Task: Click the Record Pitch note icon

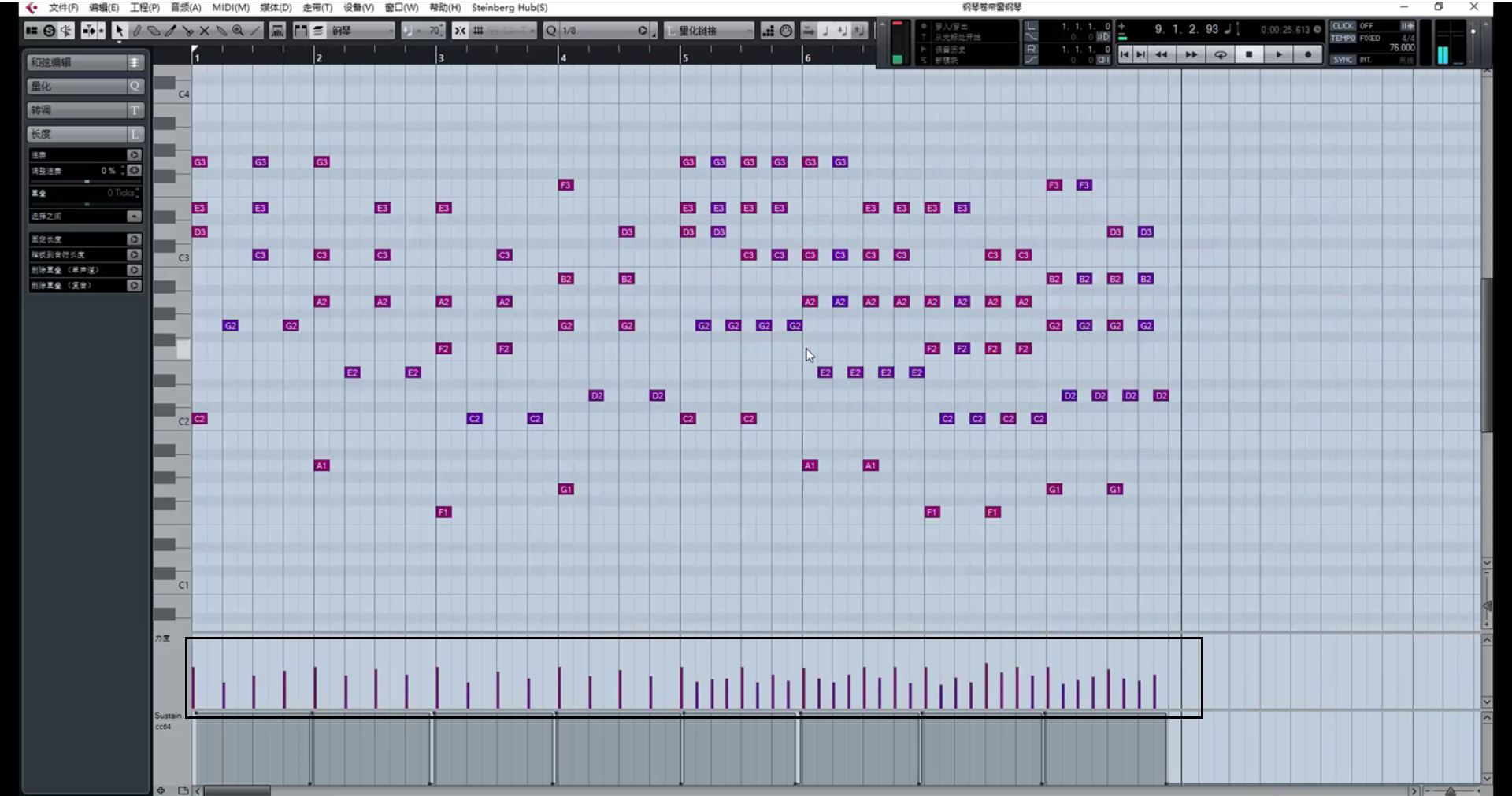Action: tap(825, 31)
